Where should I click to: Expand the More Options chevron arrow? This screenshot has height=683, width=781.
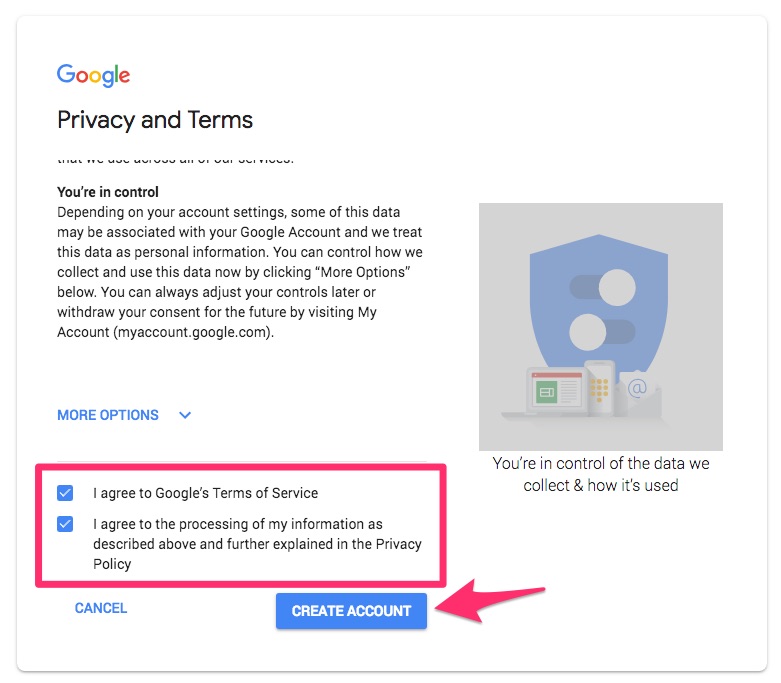pyautogui.click(x=185, y=415)
